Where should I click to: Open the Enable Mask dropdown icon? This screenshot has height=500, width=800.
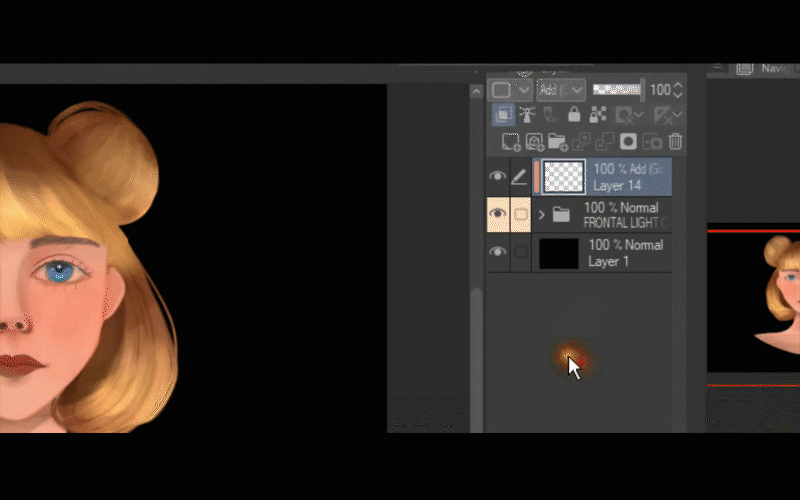tap(628, 115)
